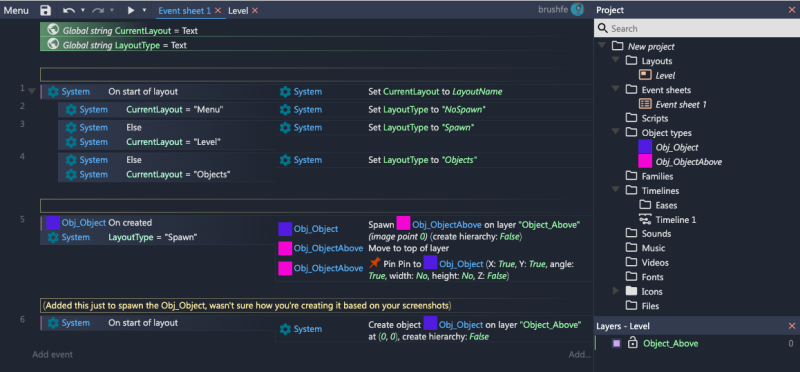This screenshot has width=800, height=372.
Task: Expand the Icons folder in Project
Action: tap(616, 291)
